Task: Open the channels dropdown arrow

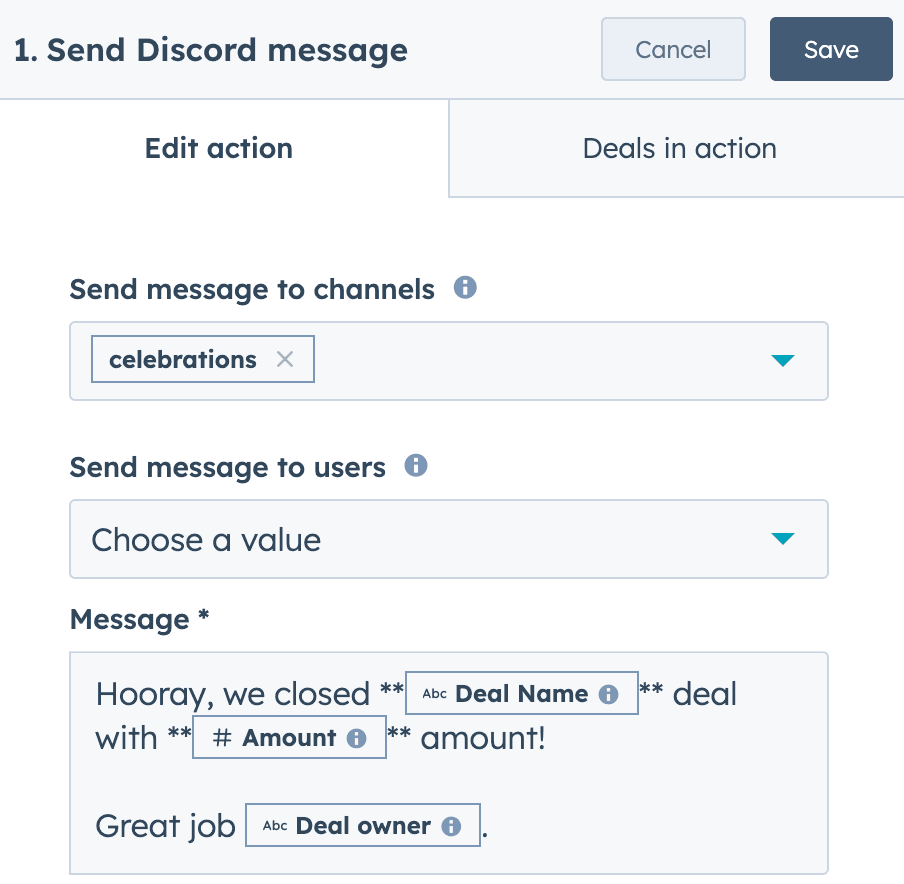Action: (x=783, y=361)
